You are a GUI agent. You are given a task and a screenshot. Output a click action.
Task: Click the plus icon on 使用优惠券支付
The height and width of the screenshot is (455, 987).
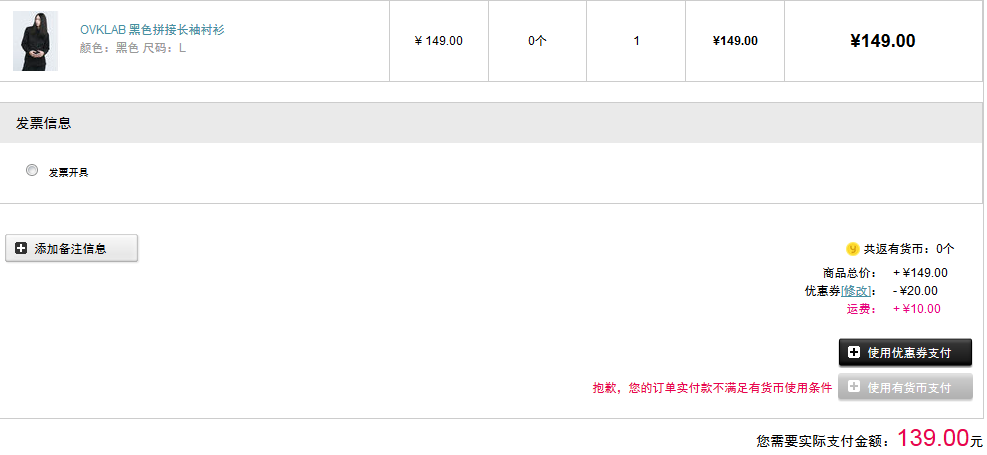pos(854,352)
